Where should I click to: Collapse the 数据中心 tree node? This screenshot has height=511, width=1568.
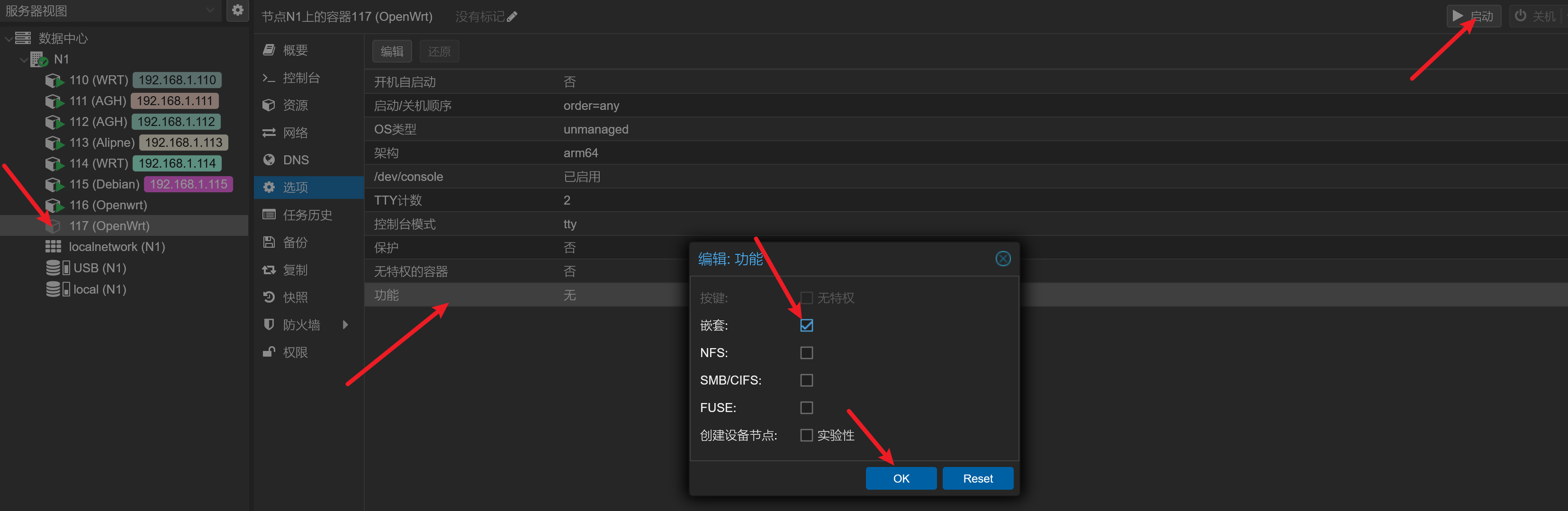pyautogui.click(x=9, y=39)
